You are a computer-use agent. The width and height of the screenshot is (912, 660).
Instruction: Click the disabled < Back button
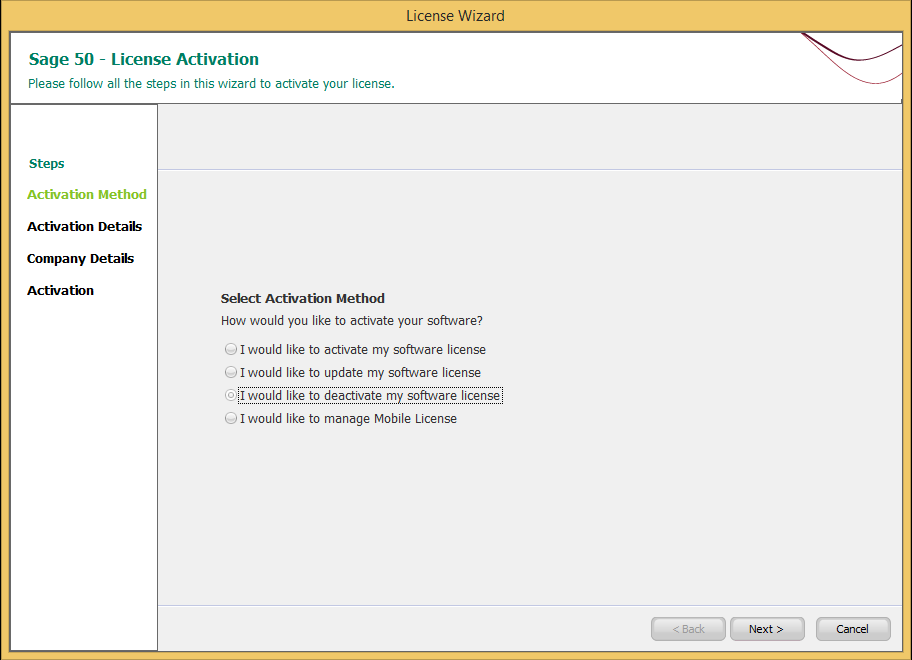(688, 629)
